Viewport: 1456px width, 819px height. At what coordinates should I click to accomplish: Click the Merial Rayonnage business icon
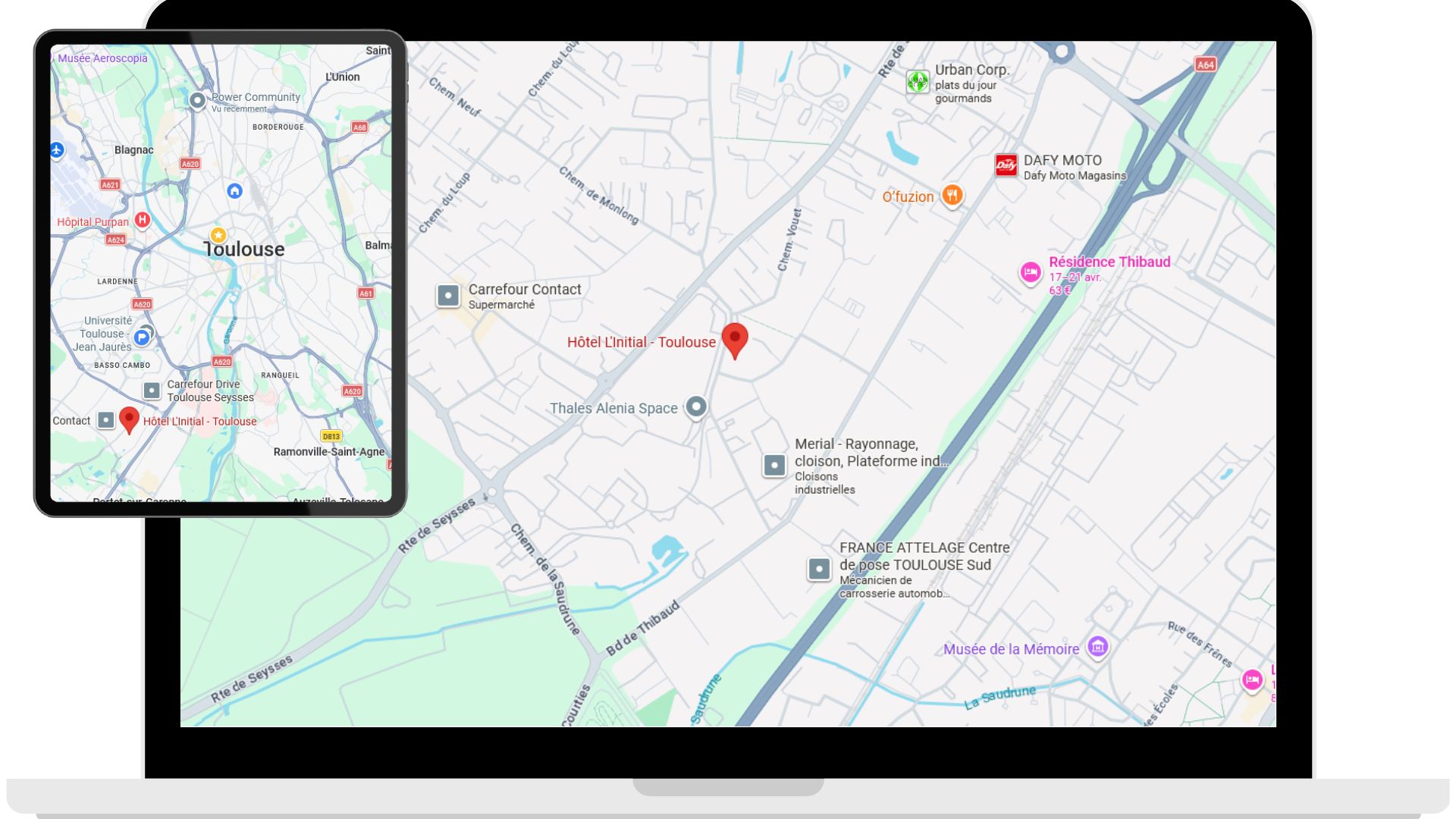coord(774,465)
